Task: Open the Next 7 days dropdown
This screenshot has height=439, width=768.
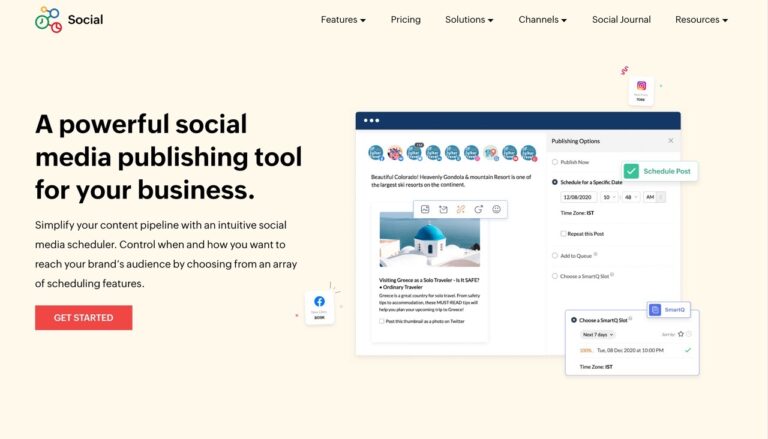Action: (x=598, y=335)
